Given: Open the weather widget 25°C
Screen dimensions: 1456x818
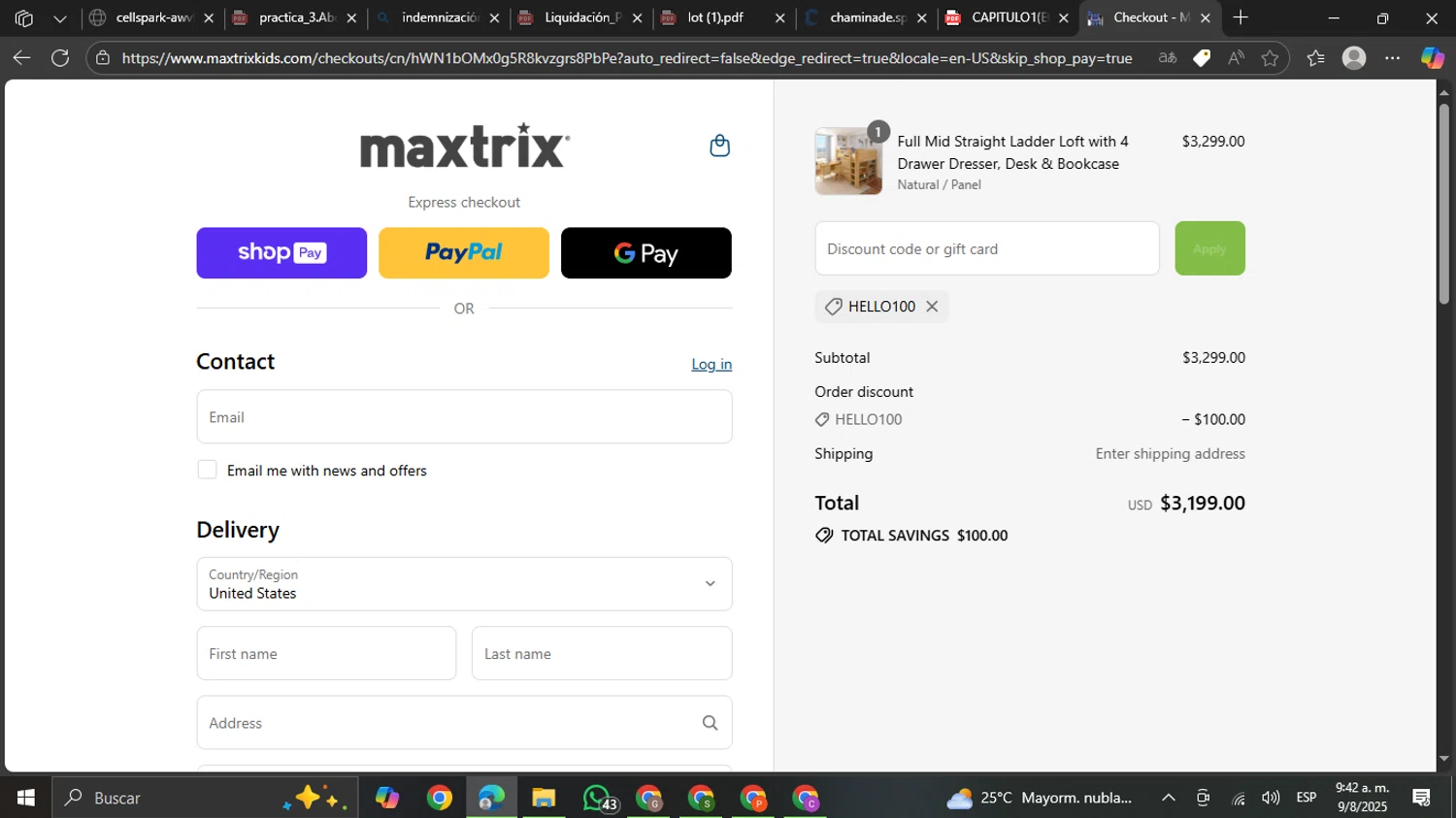Looking at the screenshot, I should [1040, 798].
